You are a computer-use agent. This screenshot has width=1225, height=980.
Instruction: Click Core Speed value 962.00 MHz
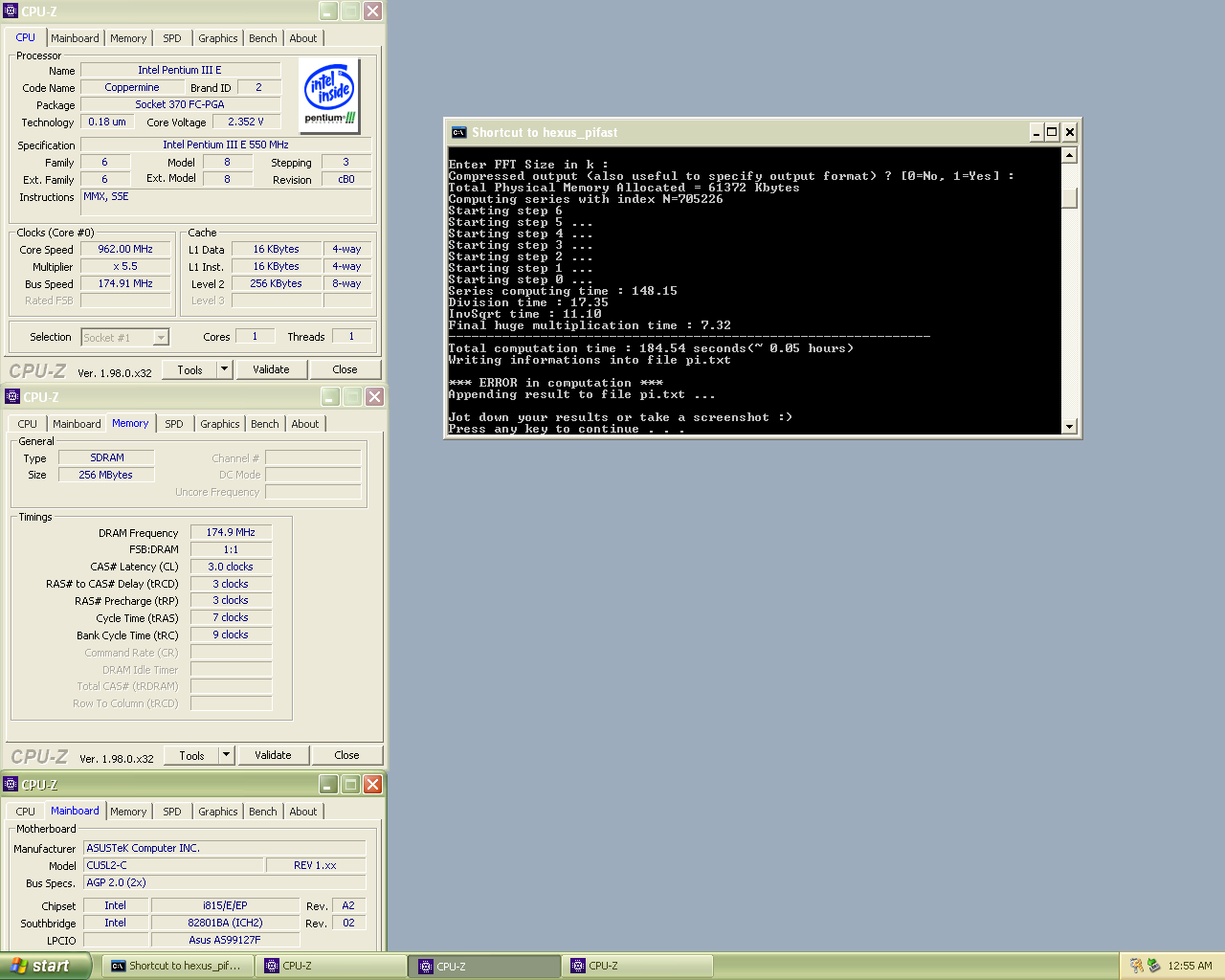(x=125, y=249)
